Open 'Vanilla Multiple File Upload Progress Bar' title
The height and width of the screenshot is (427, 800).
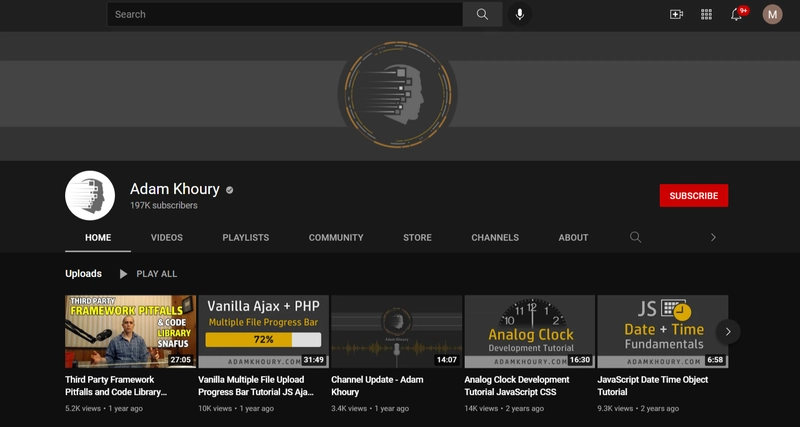click(x=256, y=386)
